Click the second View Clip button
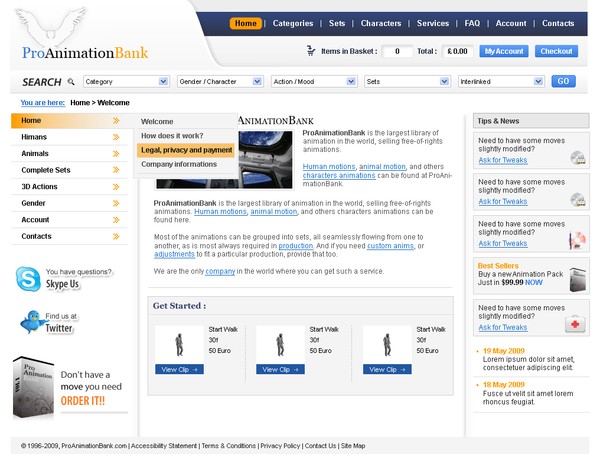Image resolution: width=600 pixels, height=454 pixels. [280, 369]
